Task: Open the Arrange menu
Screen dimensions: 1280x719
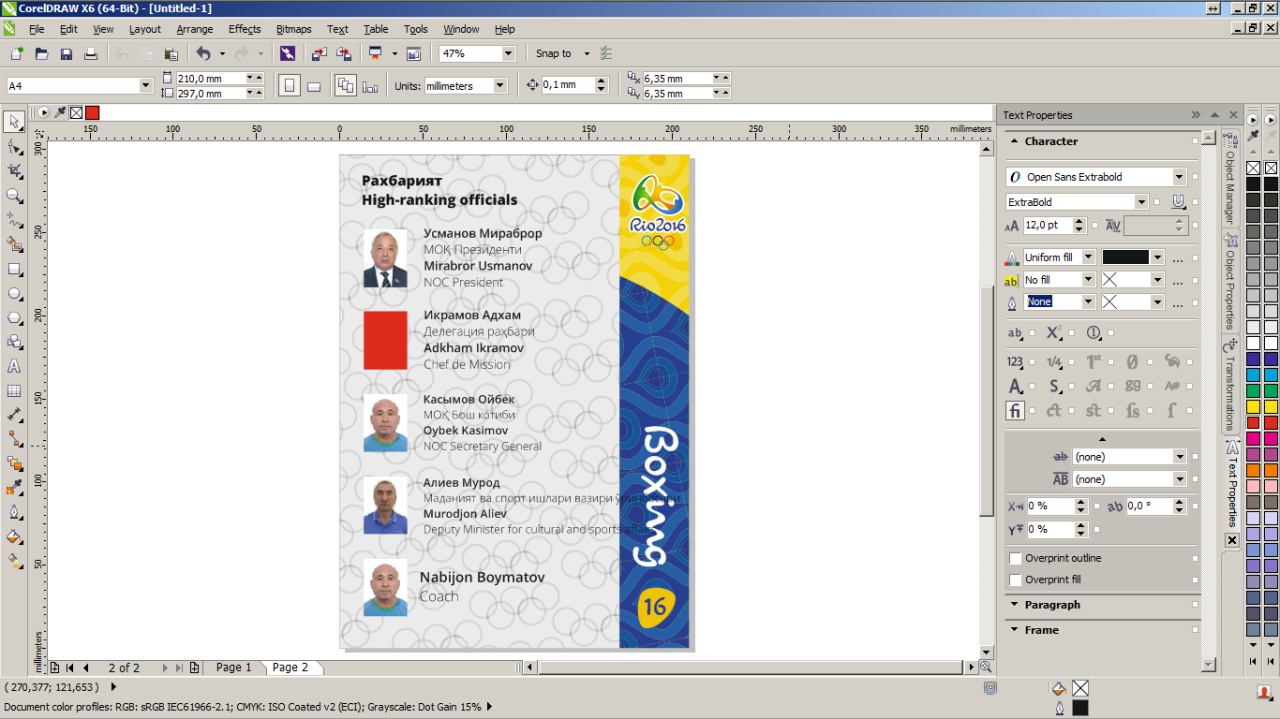Action: (195, 29)
